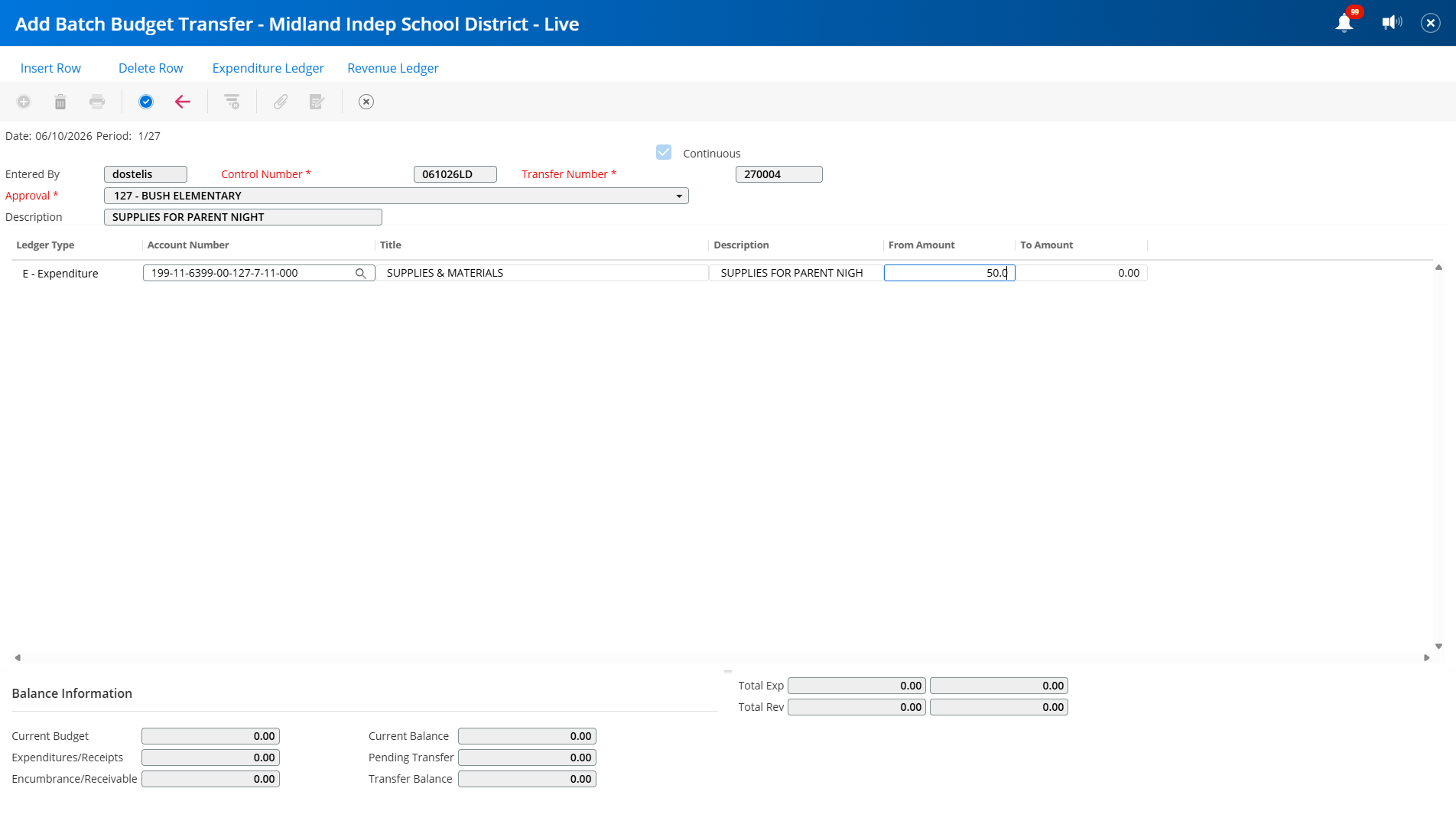This screenshot has height=824, width=1456.
Task: Click the From Amount column header
Action: click(921, 245)
